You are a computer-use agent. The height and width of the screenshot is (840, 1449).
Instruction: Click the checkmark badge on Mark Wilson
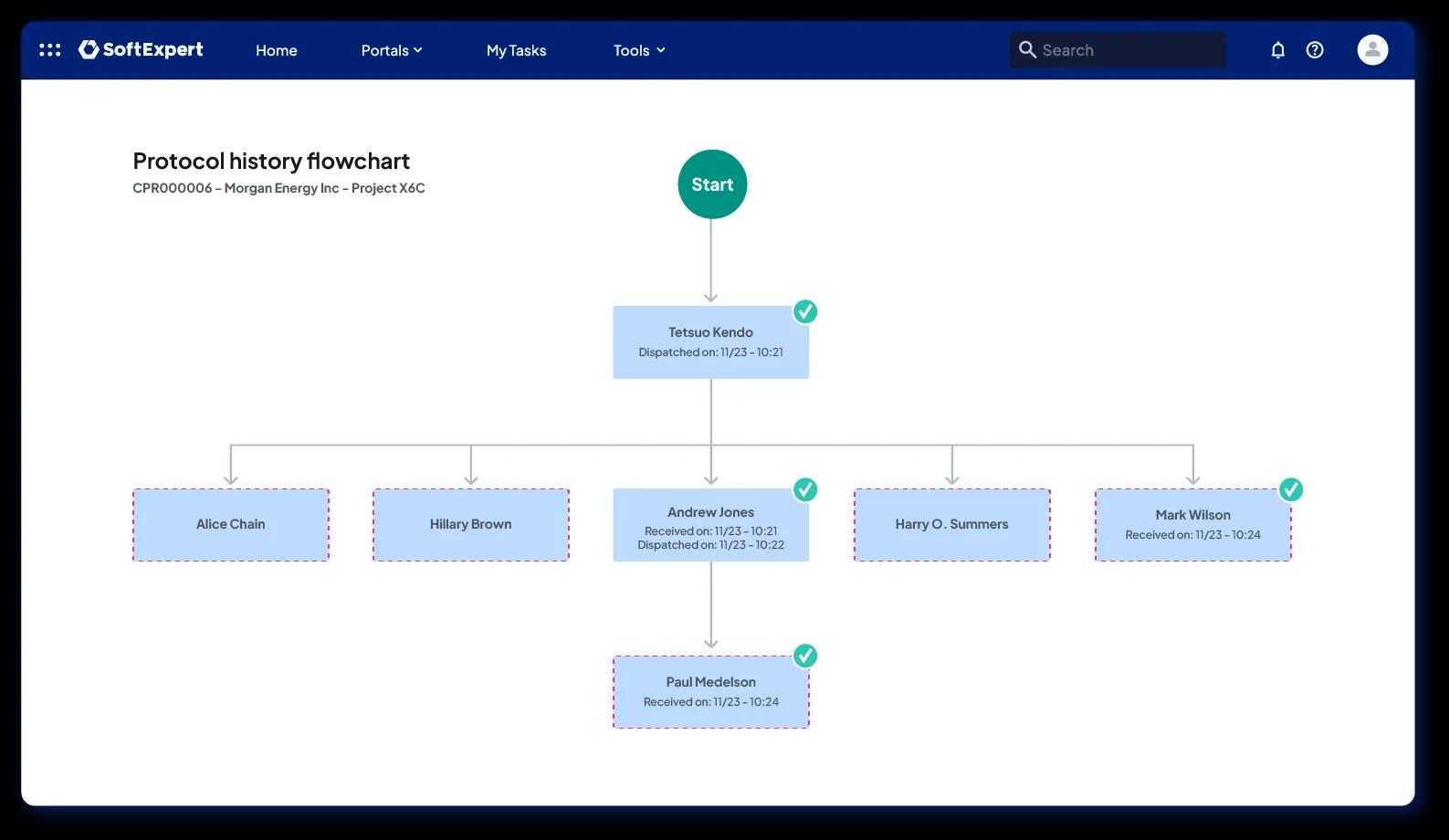(x=1290, y=489)
